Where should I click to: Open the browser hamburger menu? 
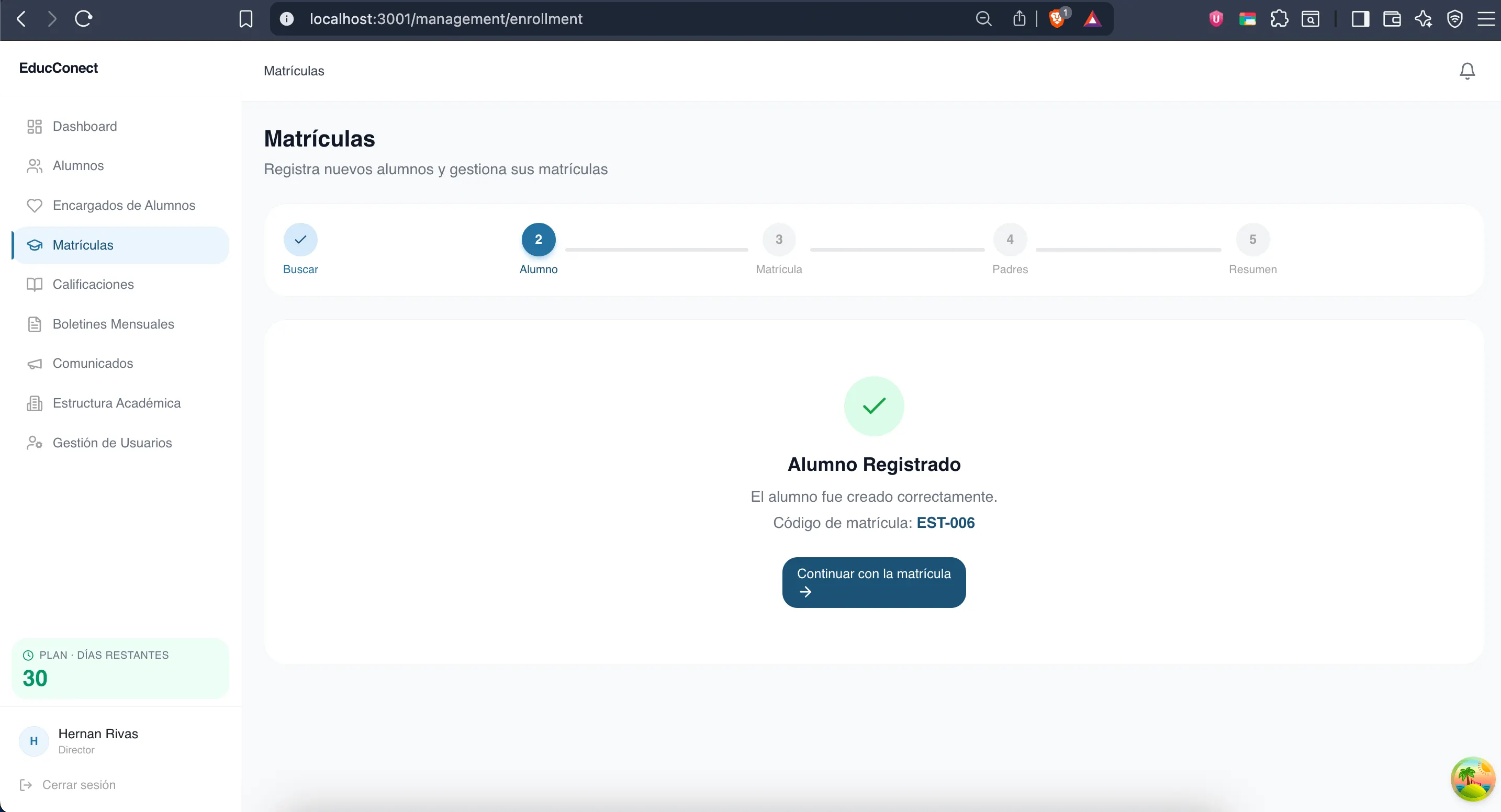coord(1486,19)
